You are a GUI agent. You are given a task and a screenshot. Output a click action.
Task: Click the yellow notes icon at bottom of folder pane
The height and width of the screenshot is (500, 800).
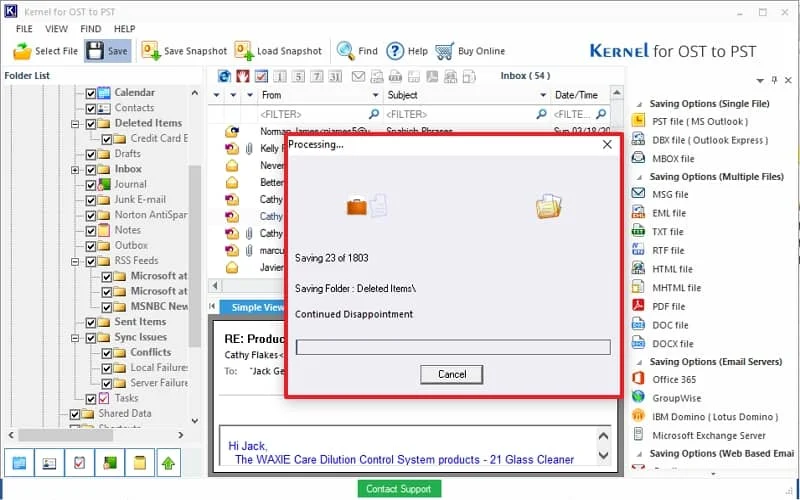tap(139, 463)
